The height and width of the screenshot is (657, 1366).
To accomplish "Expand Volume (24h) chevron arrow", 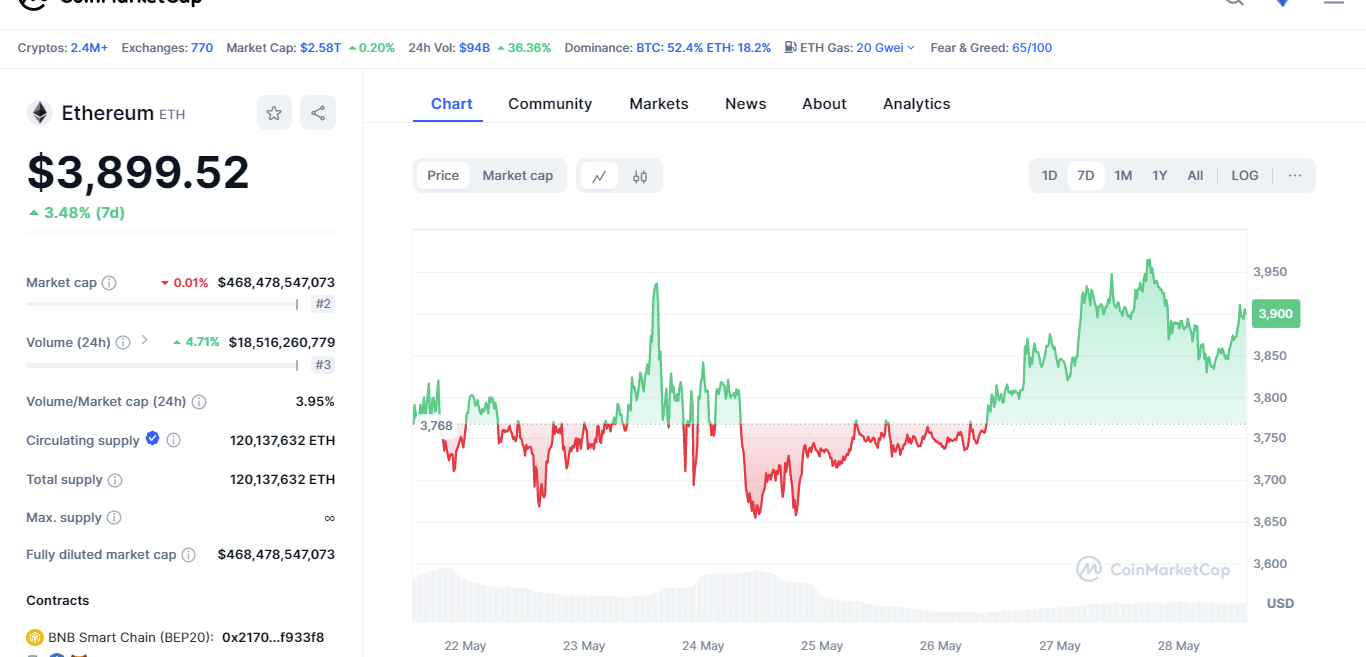I will (x=144, y=340).
